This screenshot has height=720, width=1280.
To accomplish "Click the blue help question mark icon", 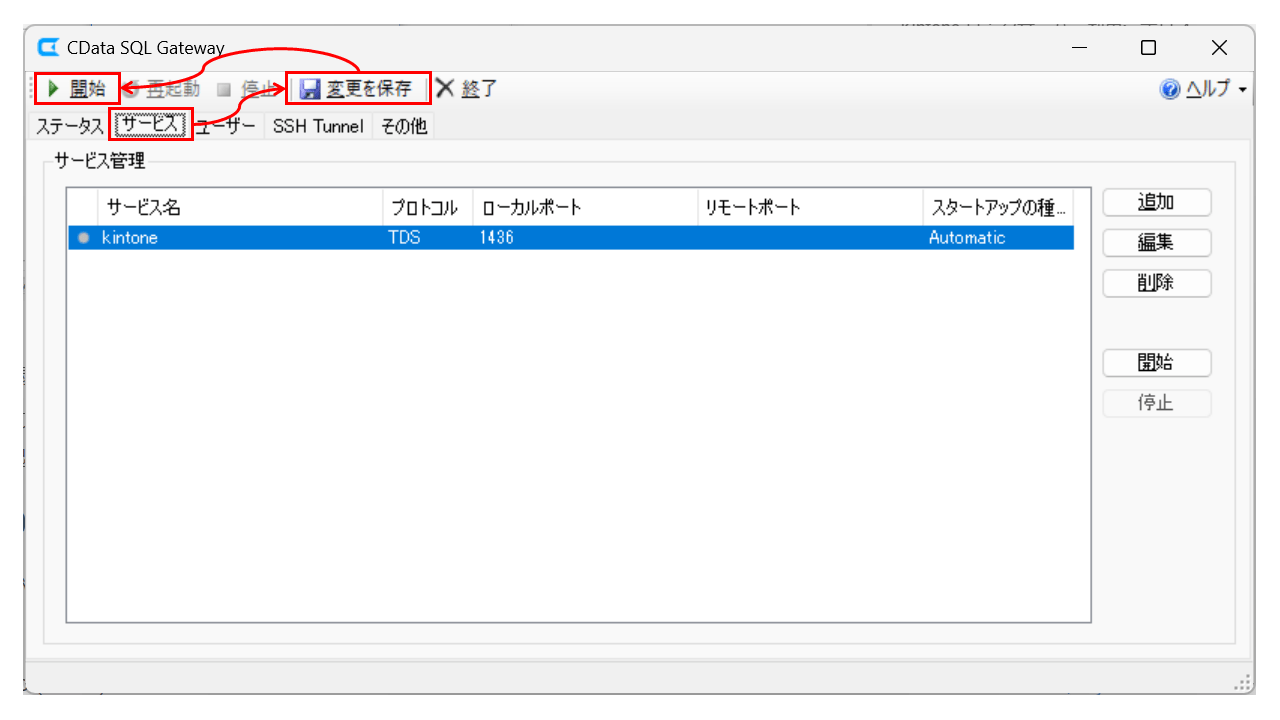I will [1170, 90].
